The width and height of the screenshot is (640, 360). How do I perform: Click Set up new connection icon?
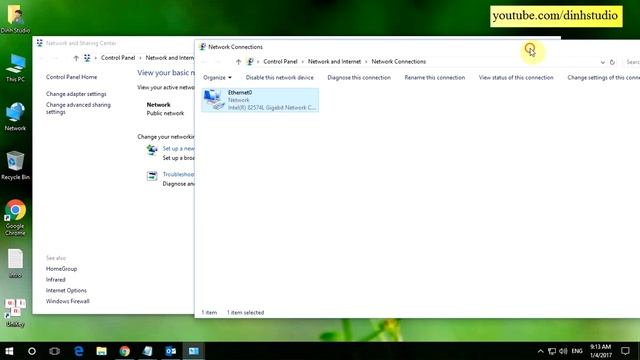pyautogui.click(x=152, y=150)
